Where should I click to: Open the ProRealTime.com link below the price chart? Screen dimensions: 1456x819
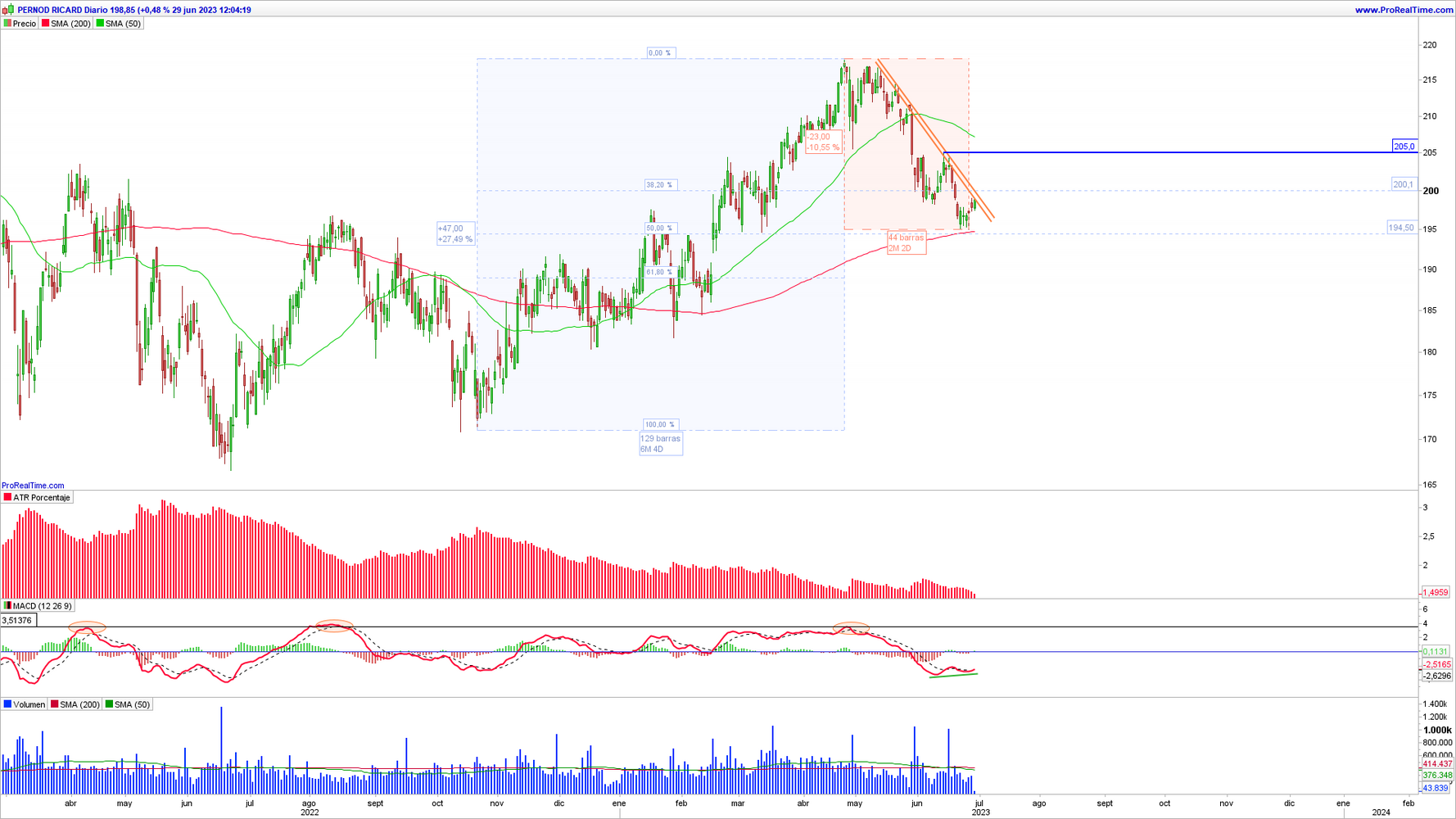pos(33,486)
